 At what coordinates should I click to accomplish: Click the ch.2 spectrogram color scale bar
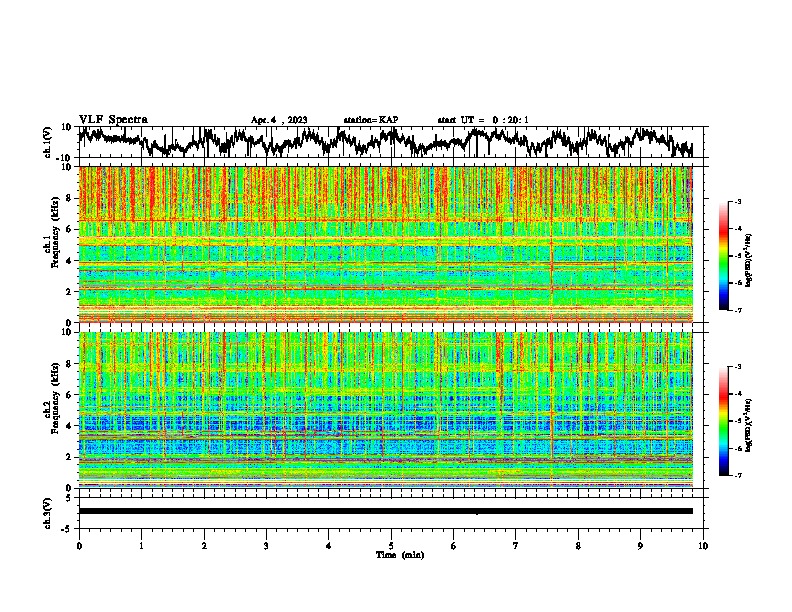click(x=723, y=421)
